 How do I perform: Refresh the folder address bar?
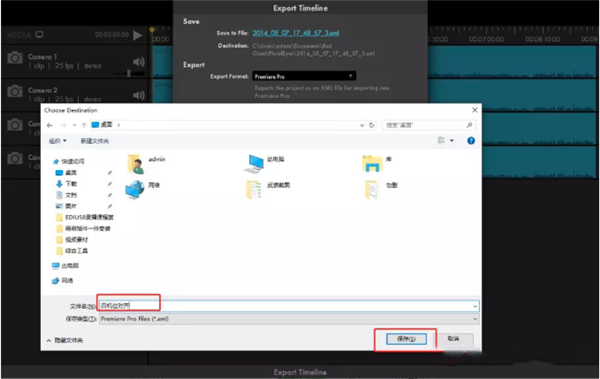click(371, 125)
